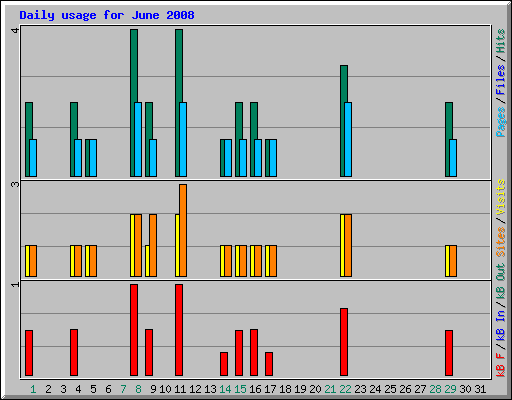Click the yellow visits bar for June 29
This screenshot has width=512, height=400.
click(447, 261)
